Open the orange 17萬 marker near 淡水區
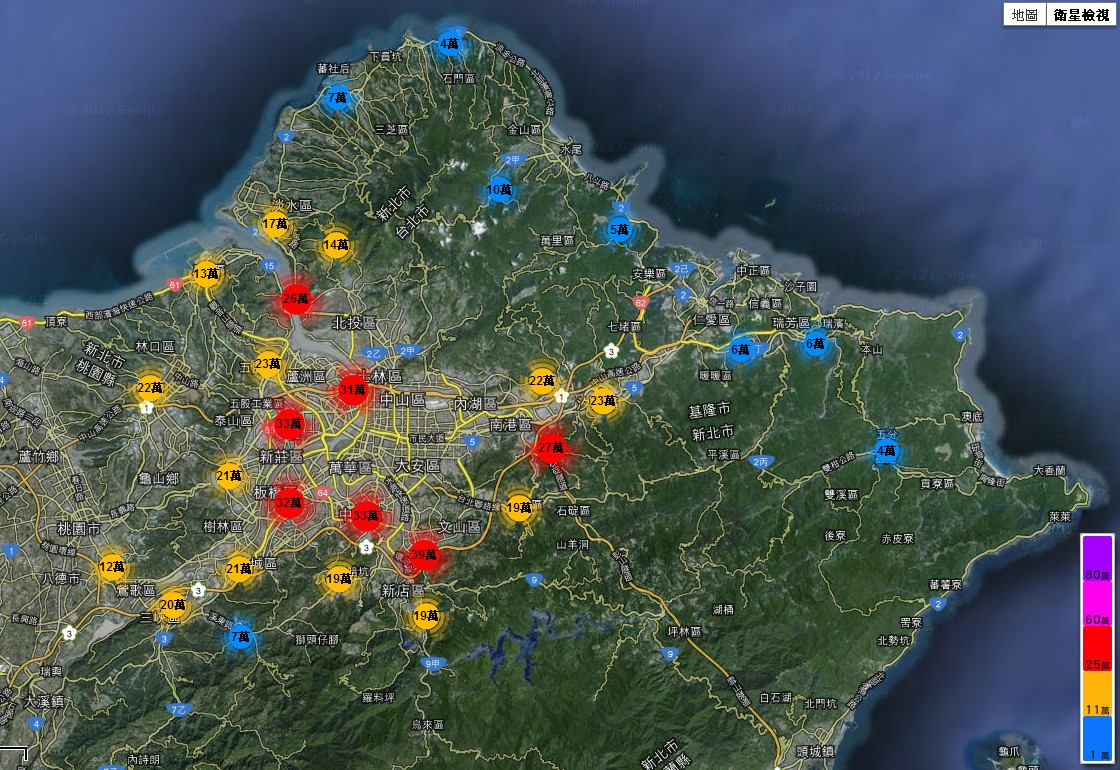Viewport: 1120px width, 770px height. tap(274, 225)
